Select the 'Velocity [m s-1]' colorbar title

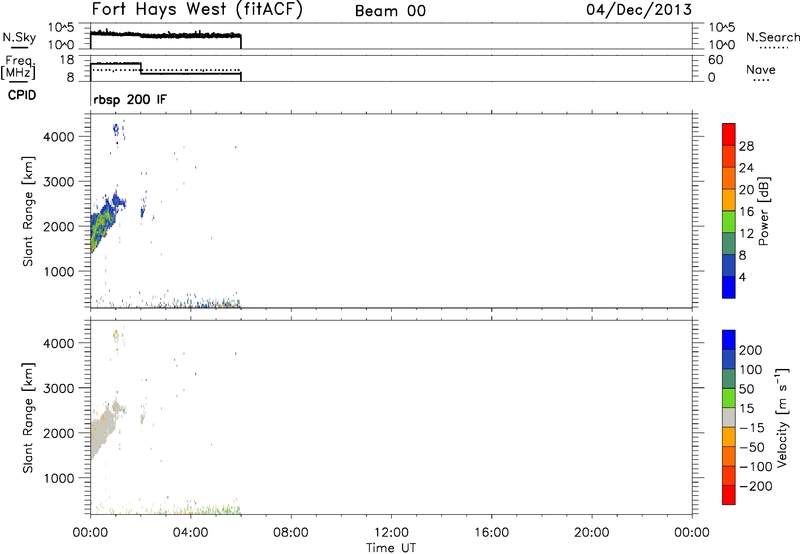782,417
